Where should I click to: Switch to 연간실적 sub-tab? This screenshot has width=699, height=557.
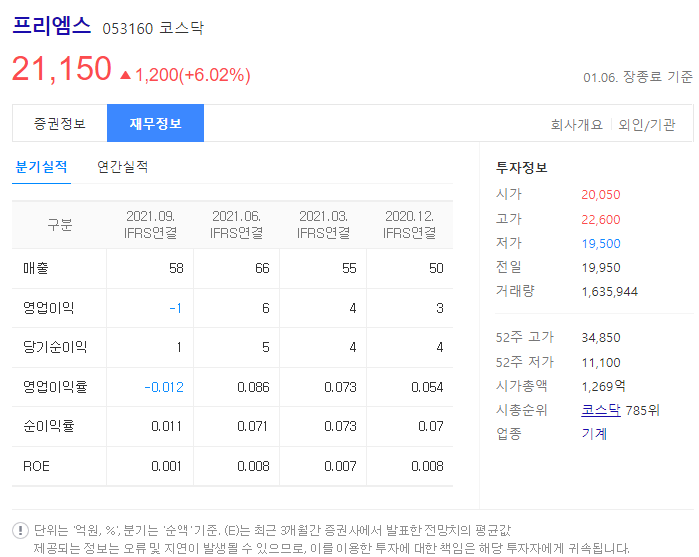point(122,167)
